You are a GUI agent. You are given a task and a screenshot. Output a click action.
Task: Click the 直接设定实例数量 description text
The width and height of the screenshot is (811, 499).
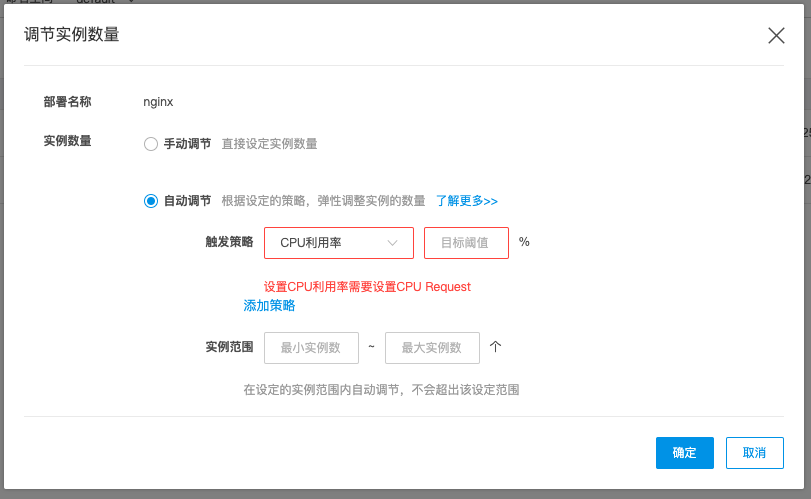[x=269, y=144]
